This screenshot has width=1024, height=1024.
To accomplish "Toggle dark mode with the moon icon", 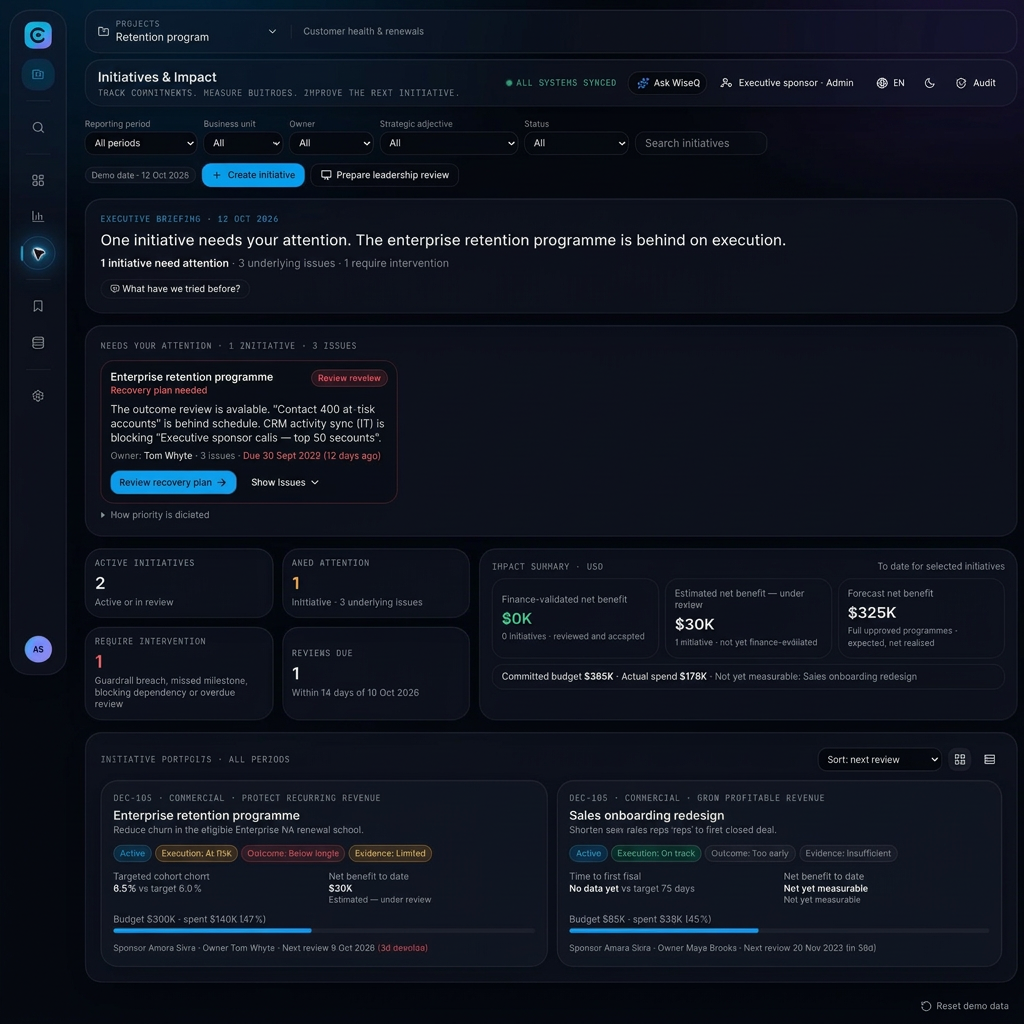I will pos(929,83).
